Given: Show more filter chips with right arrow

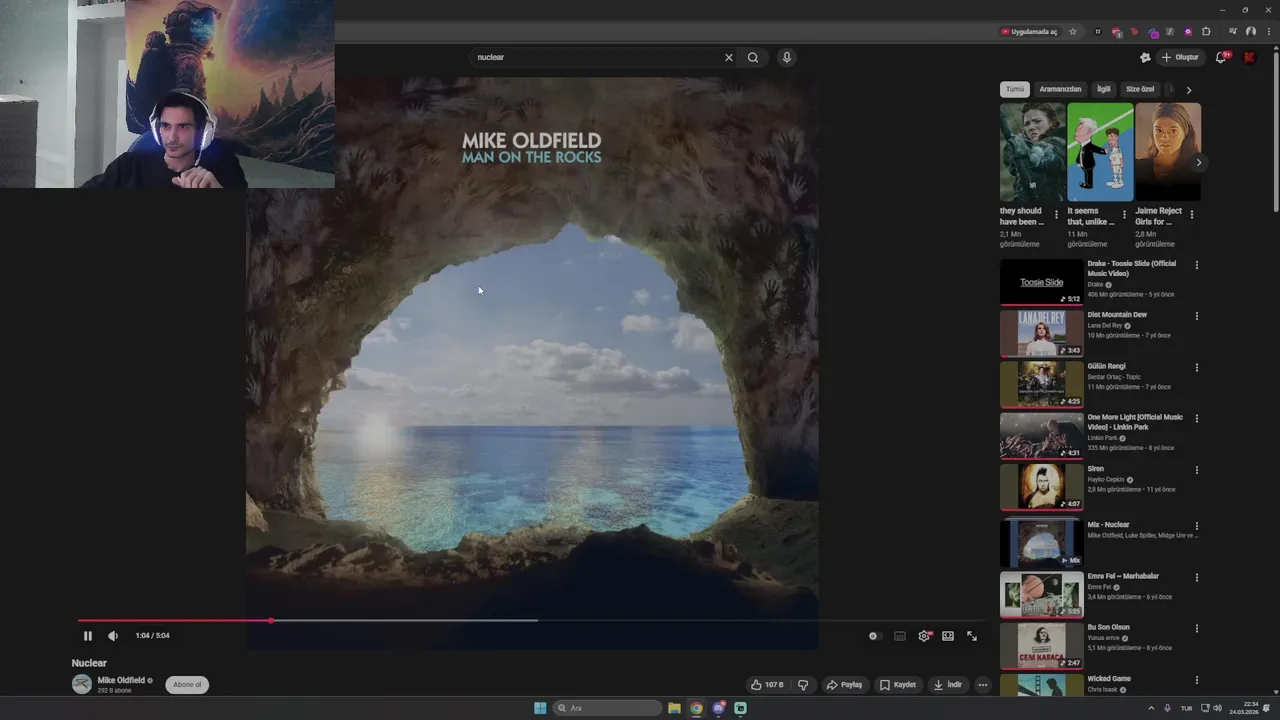Looking at the screenshot, I should [x=1188, y=90].
